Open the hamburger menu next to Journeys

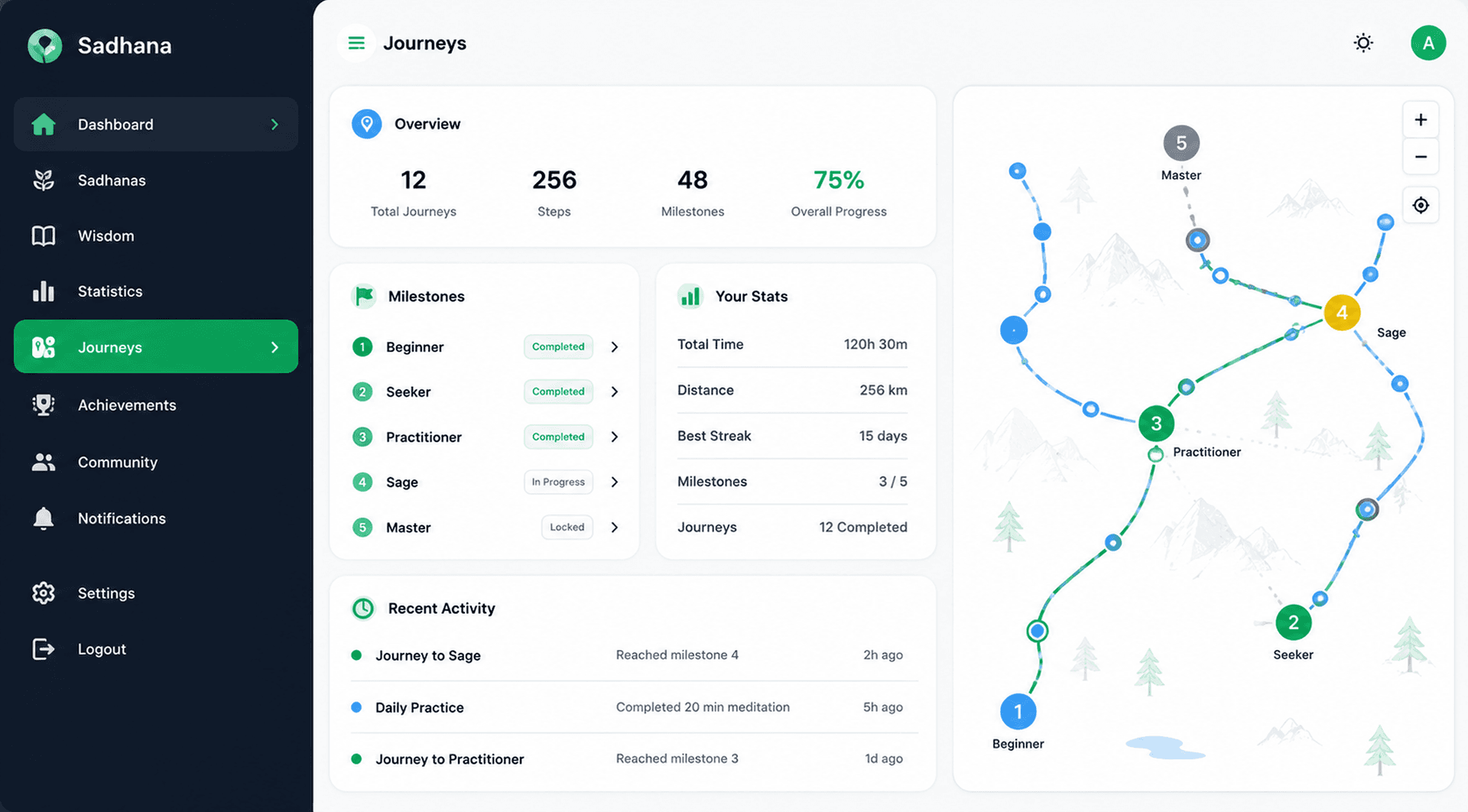point(356,43)
